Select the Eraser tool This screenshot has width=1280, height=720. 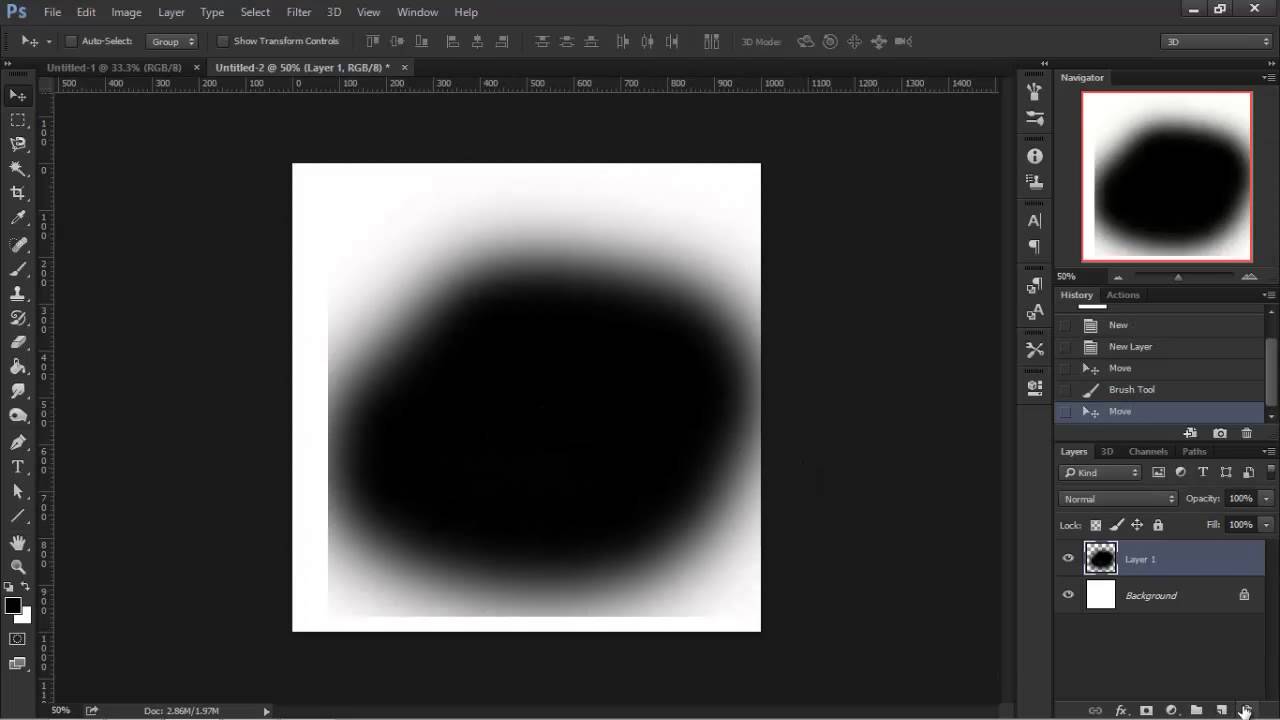pyautogui.click(x=18, y=342)
